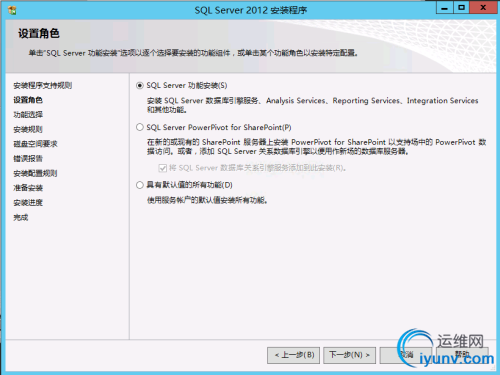Select 安装进度 step in sidebar
Image resolution: width=500 pixels, height=375 pixels.
28,203
